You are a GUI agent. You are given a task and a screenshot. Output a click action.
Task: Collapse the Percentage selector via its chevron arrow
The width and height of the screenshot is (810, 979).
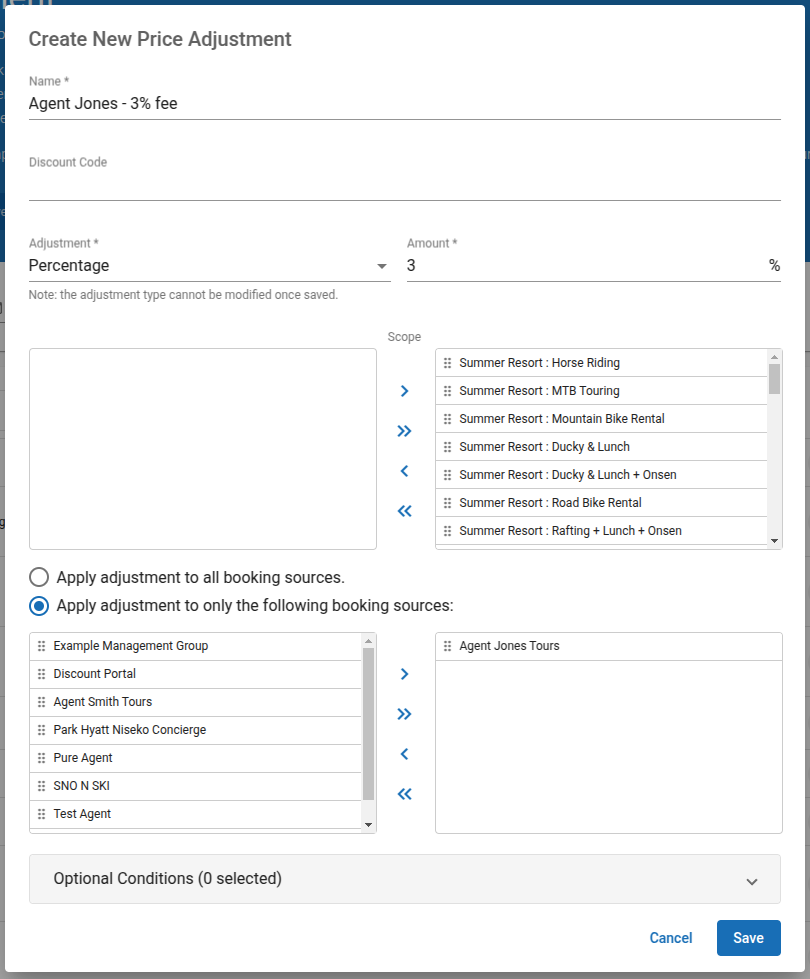[x=381, y=266]
